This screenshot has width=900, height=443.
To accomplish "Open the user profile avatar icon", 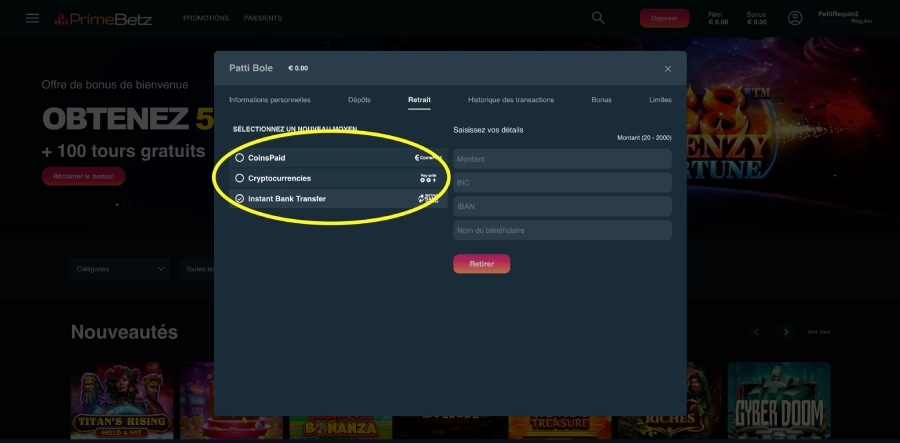I will point(795,18).
